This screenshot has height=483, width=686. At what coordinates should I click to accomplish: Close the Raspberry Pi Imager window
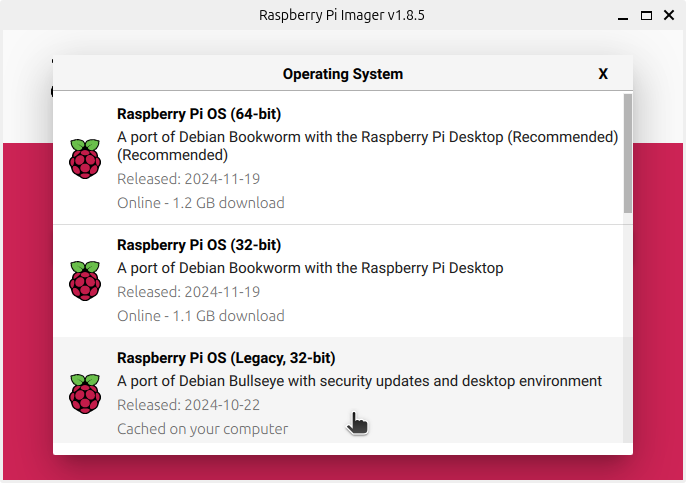click(x=669, y=15)
